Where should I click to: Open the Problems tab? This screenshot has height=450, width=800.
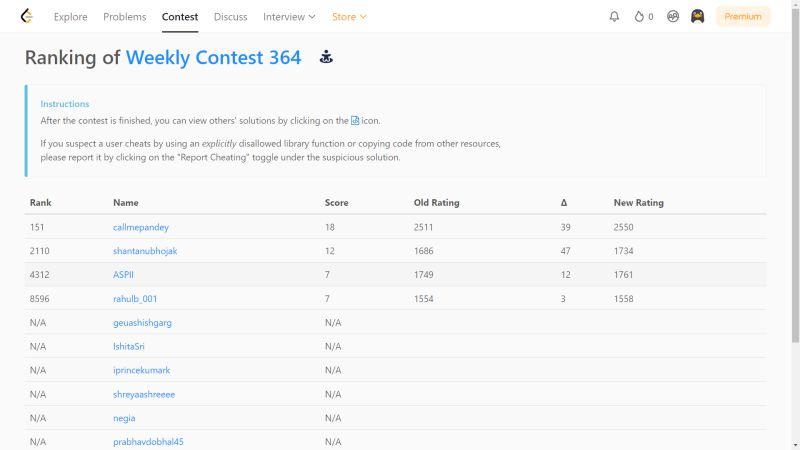124,16
